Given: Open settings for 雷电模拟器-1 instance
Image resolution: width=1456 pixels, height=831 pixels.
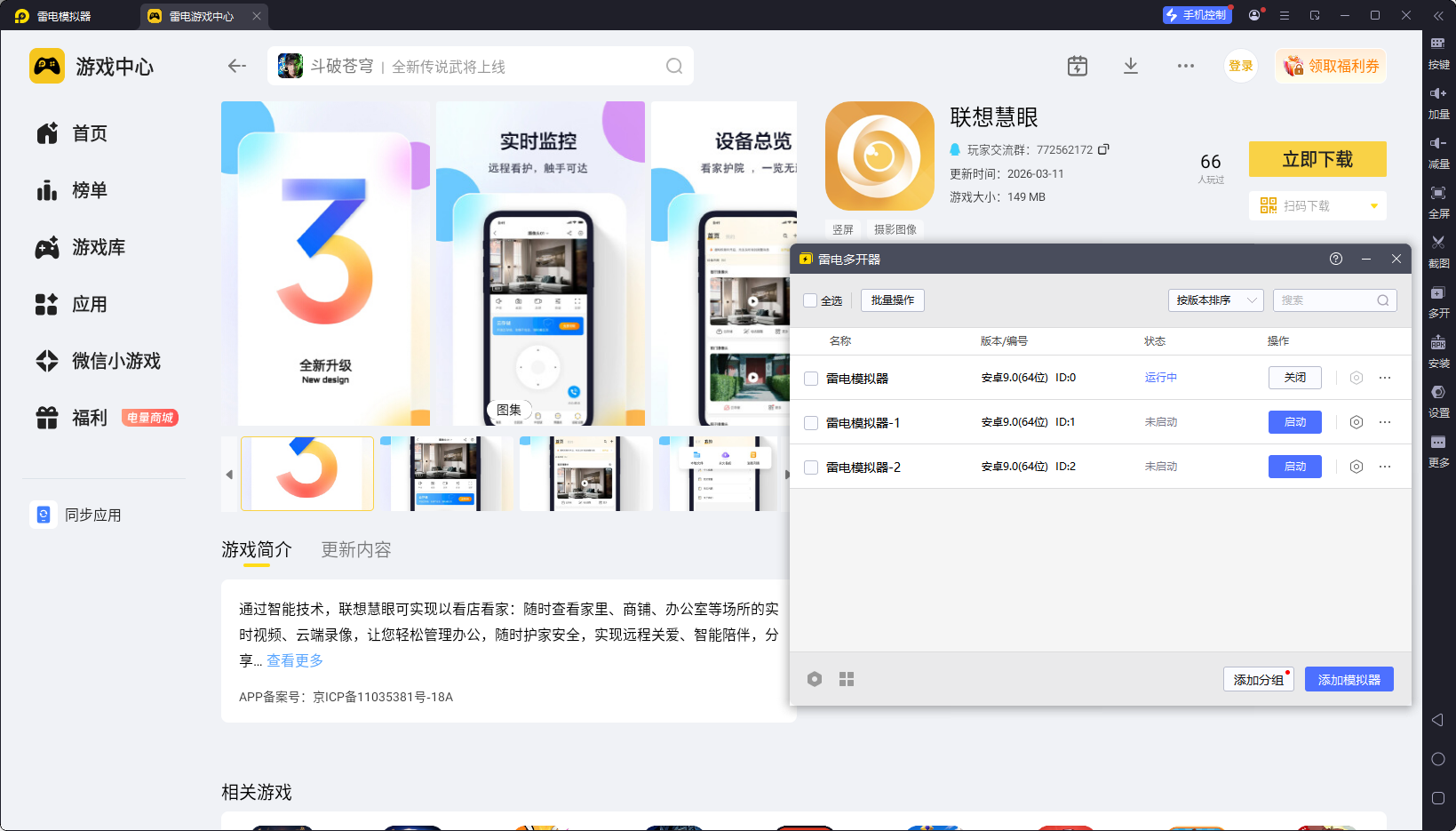Looking at the screenshot, I should pos(1356,422).
